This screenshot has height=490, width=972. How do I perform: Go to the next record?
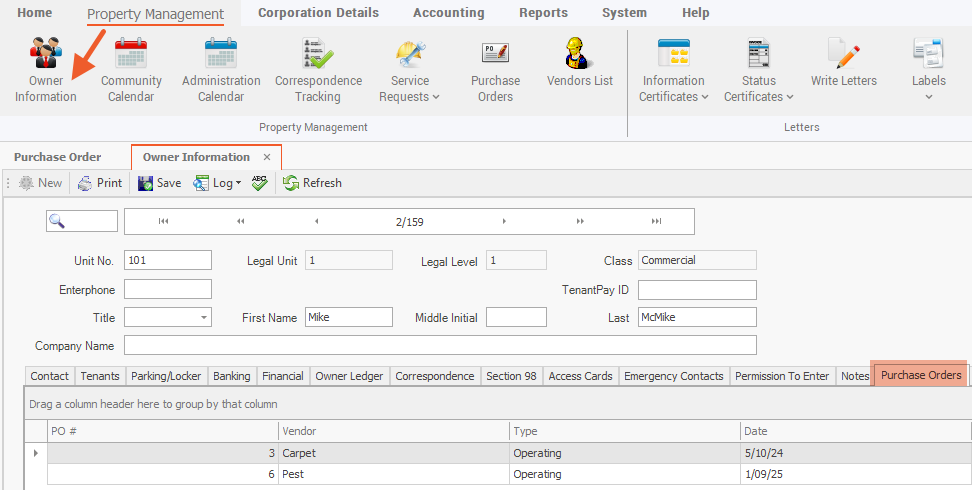click(504, 221)
